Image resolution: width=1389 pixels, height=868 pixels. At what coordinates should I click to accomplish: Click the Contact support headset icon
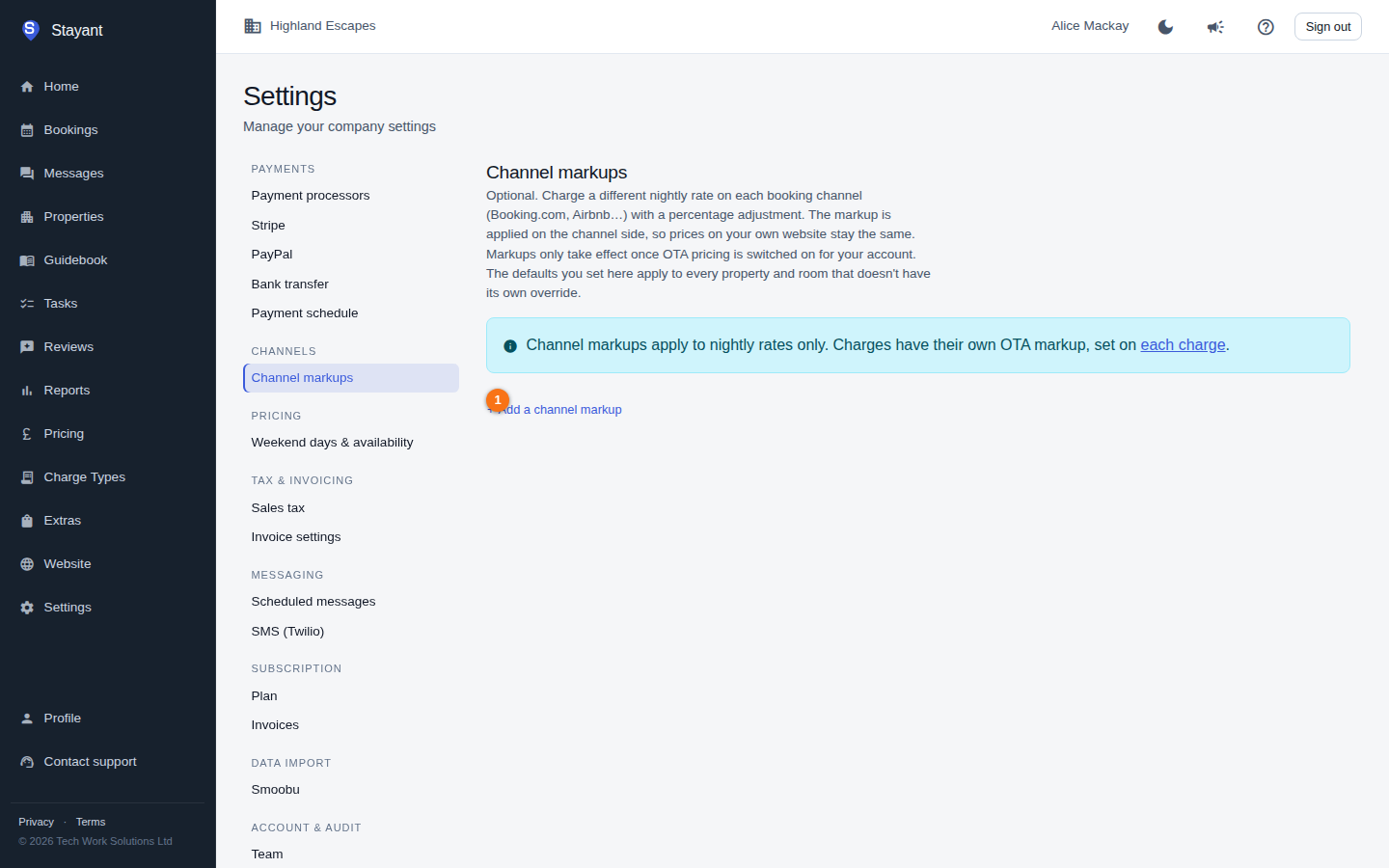[x=27, y=762]
